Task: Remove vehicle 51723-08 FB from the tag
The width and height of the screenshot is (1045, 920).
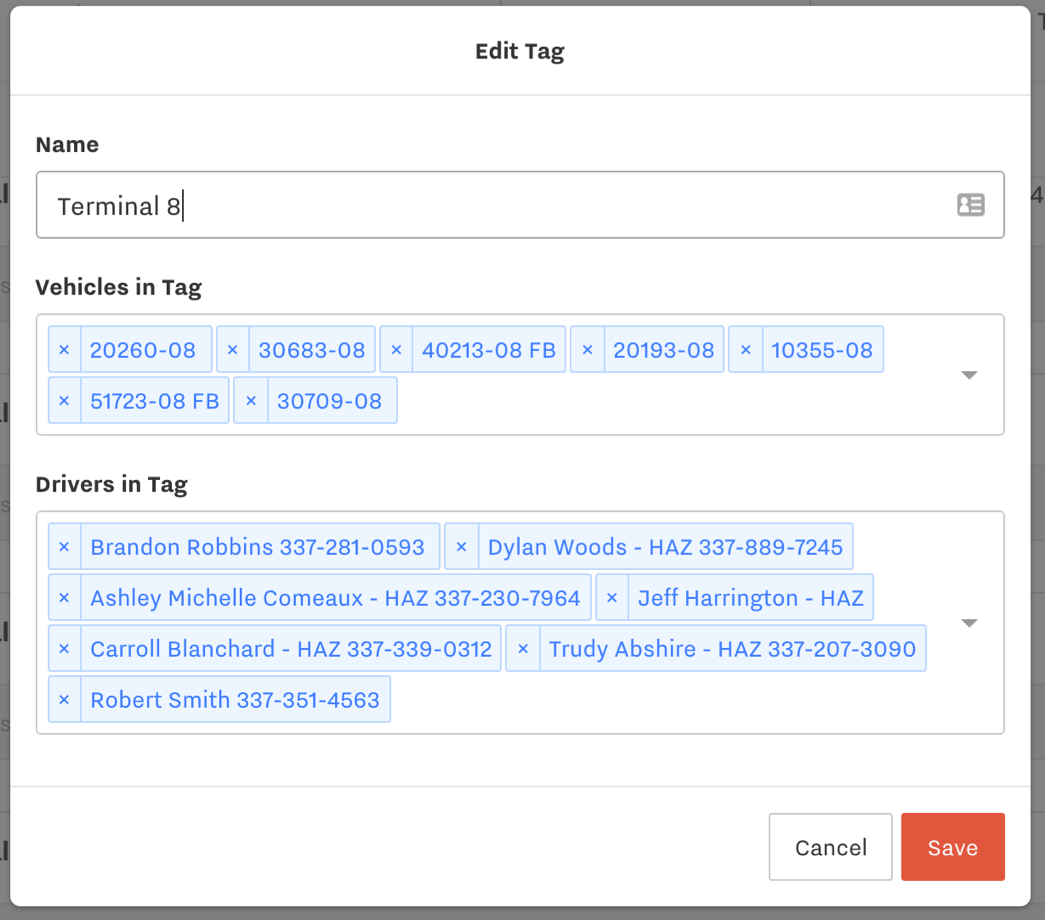Action: (x=64, y=399)
